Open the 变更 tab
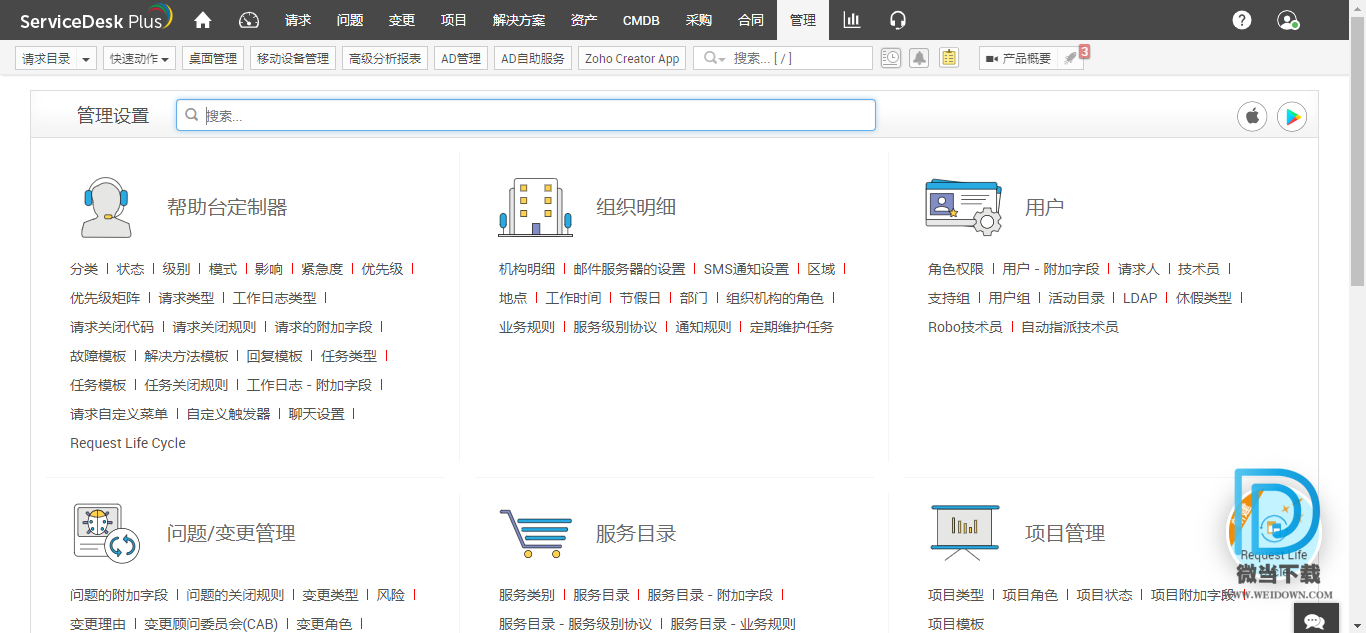This screenshot has height=633, width=1366. (x=402, y=20)
